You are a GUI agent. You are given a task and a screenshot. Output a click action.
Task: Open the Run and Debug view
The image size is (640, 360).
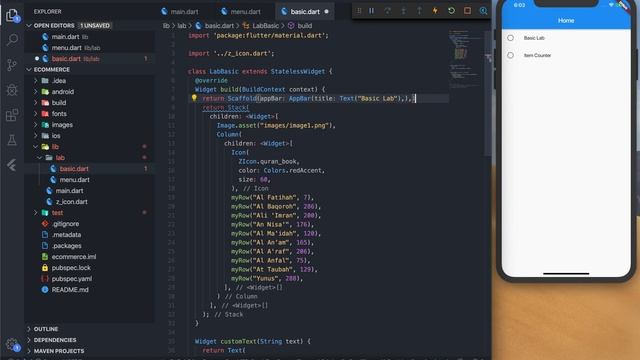[12, 90]
